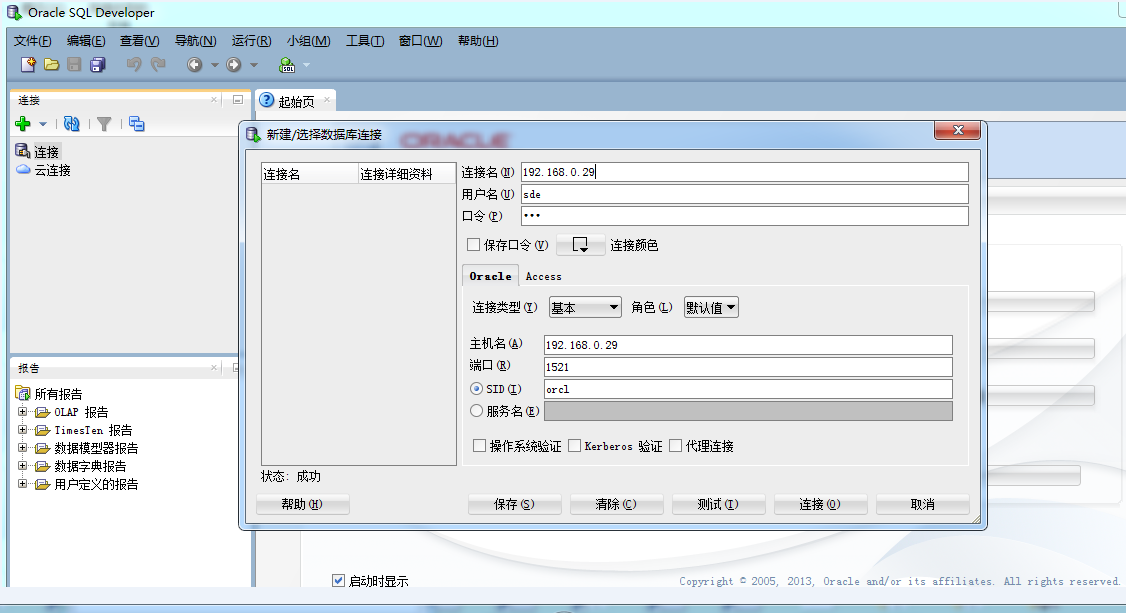
Task: Open the 连接类型 dropdown
Action: pos(584,307)
